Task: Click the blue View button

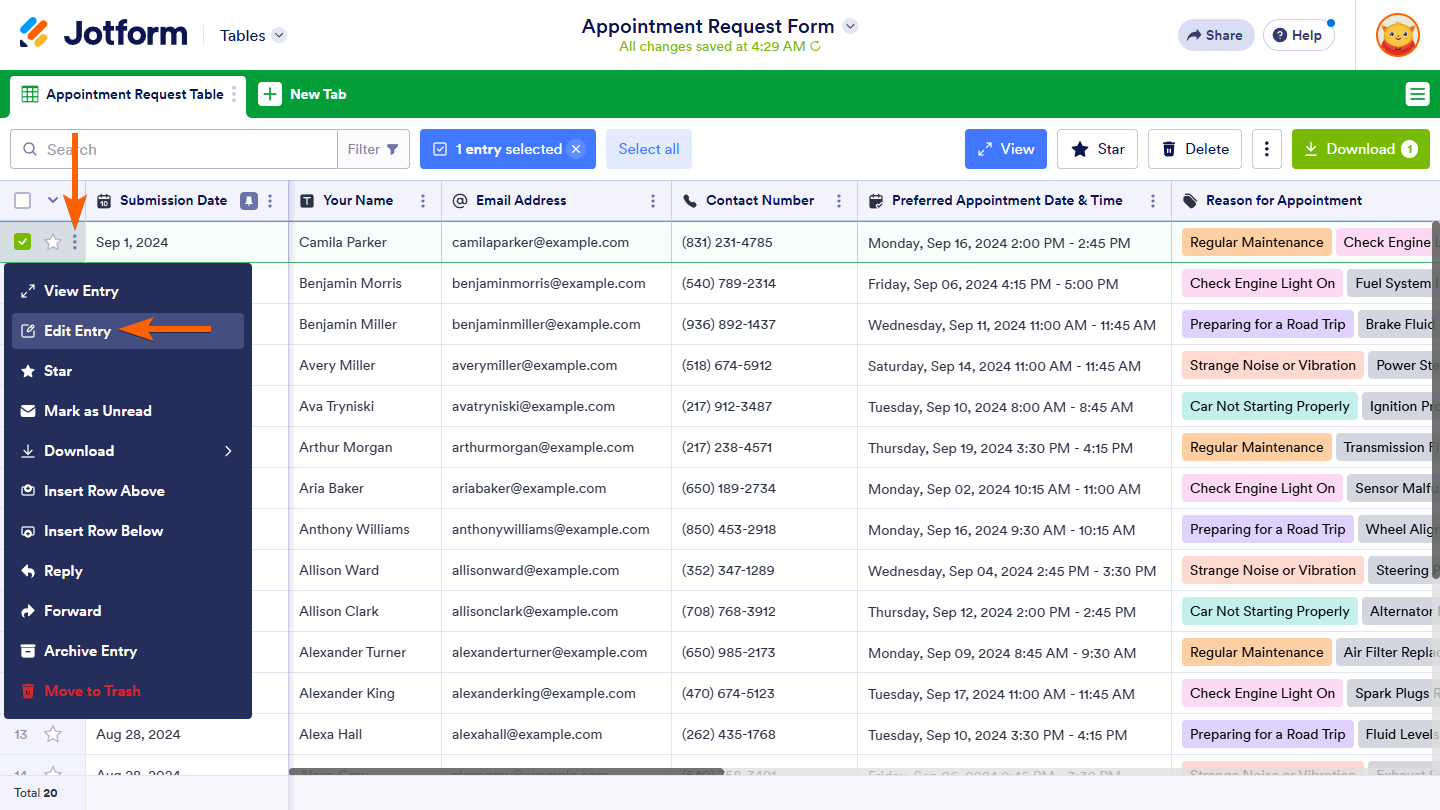Action: [x=1006, y=149]
